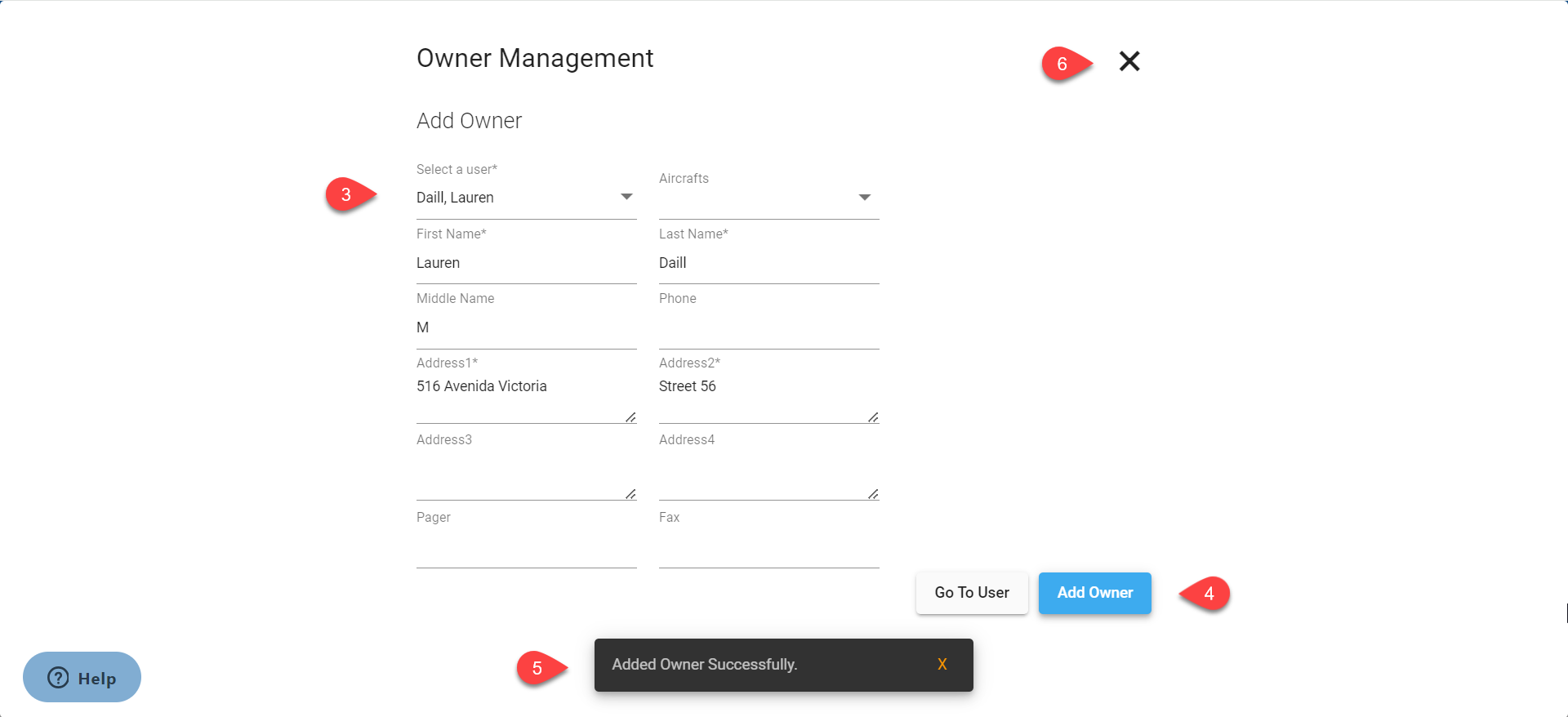1568x717 pixels.
Task: Dismiss the Added Owner Successfully notification
Action: pos(942,665)
